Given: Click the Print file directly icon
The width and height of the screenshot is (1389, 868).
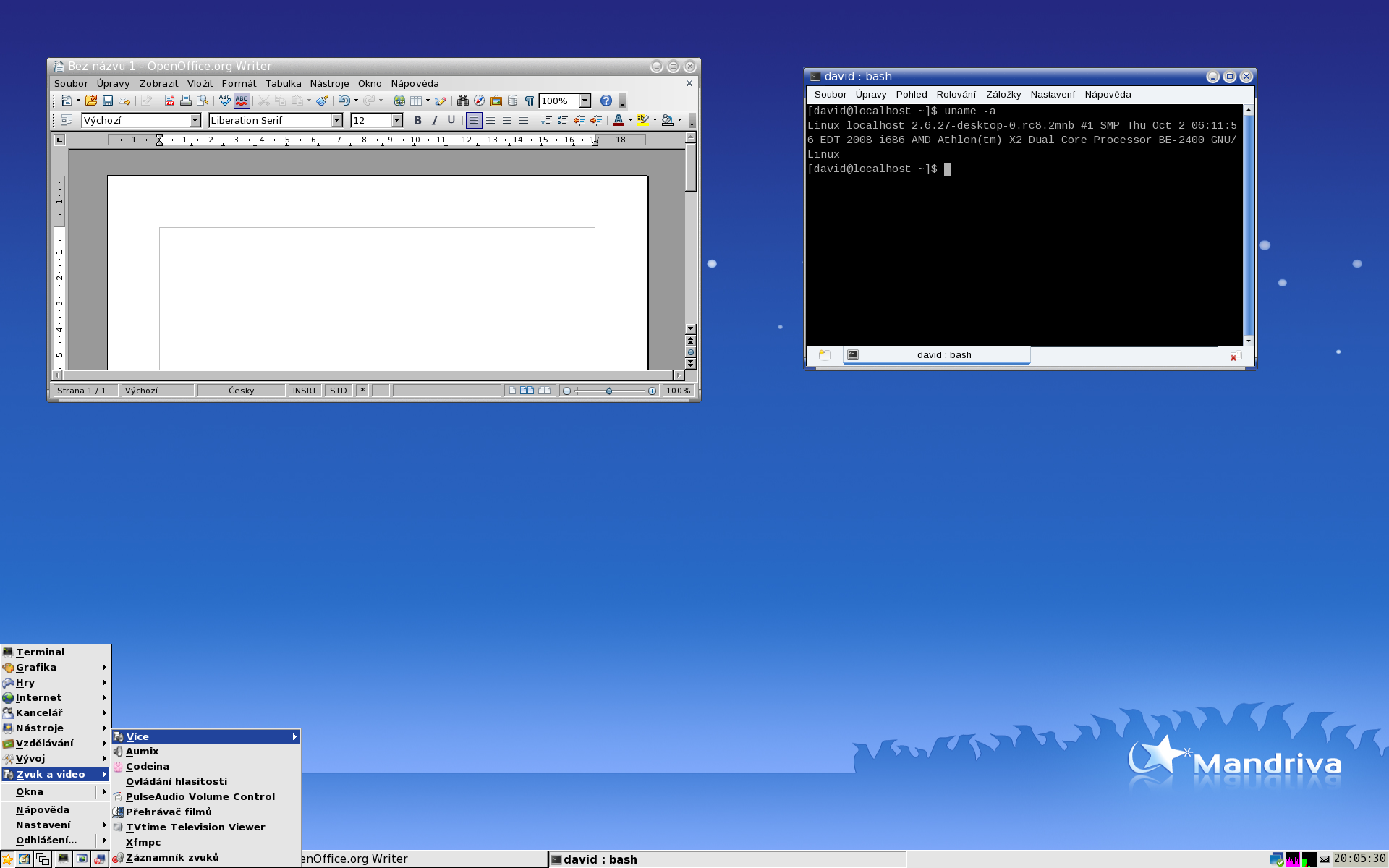Looking at the screenshot, I should pyautogui.click(x=186, y=101).
